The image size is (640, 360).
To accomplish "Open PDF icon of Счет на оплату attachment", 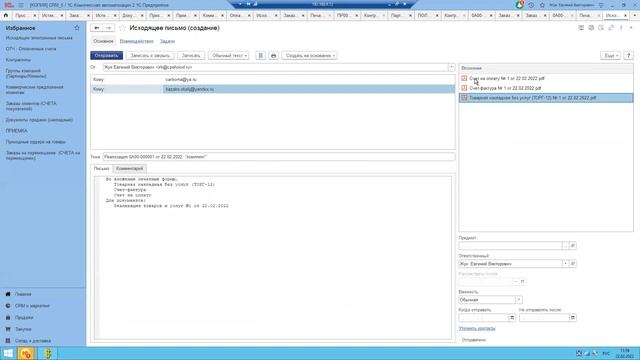I will (x=464, y=78).
